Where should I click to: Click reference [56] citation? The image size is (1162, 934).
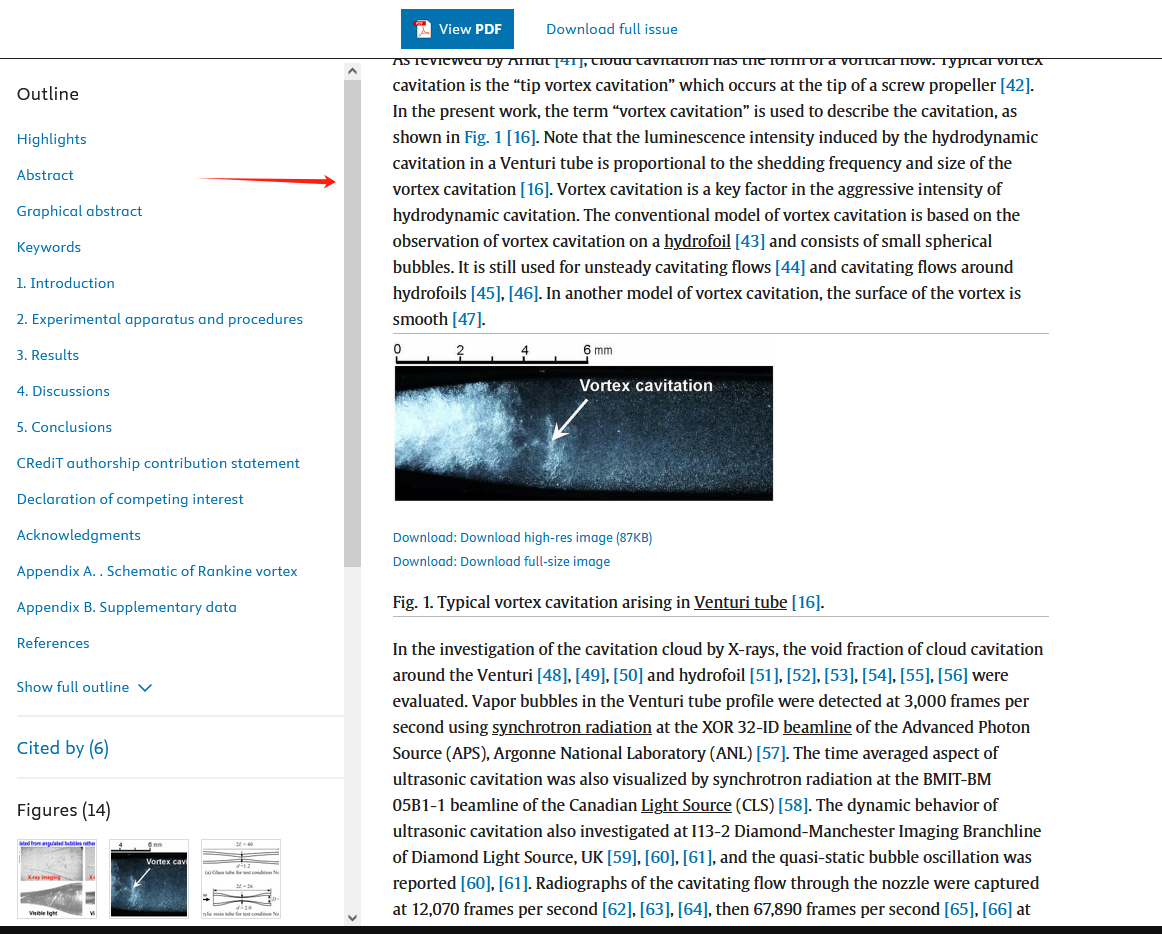point(952,675)
